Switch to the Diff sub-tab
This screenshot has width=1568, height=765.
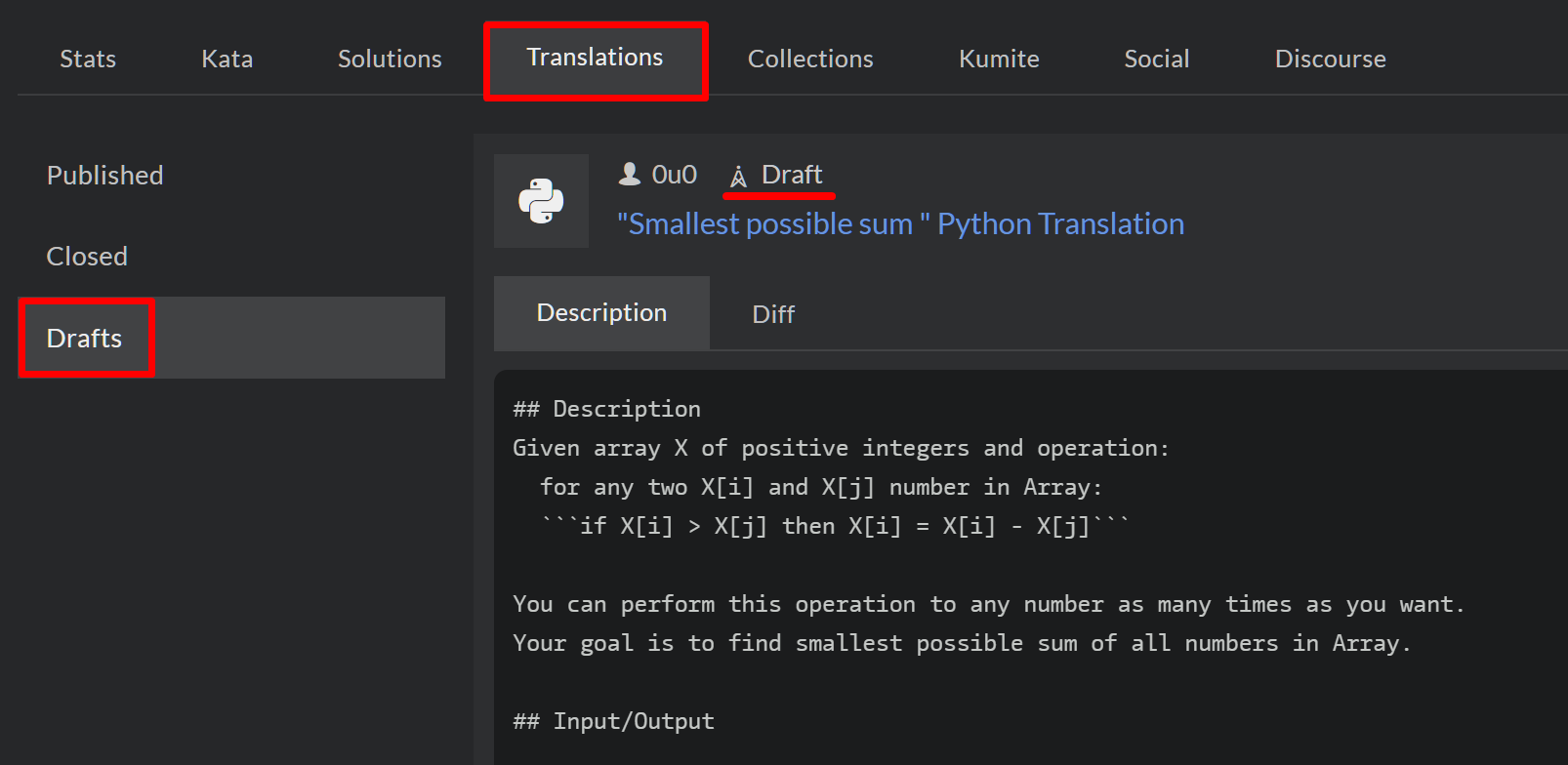coord(773,314)
